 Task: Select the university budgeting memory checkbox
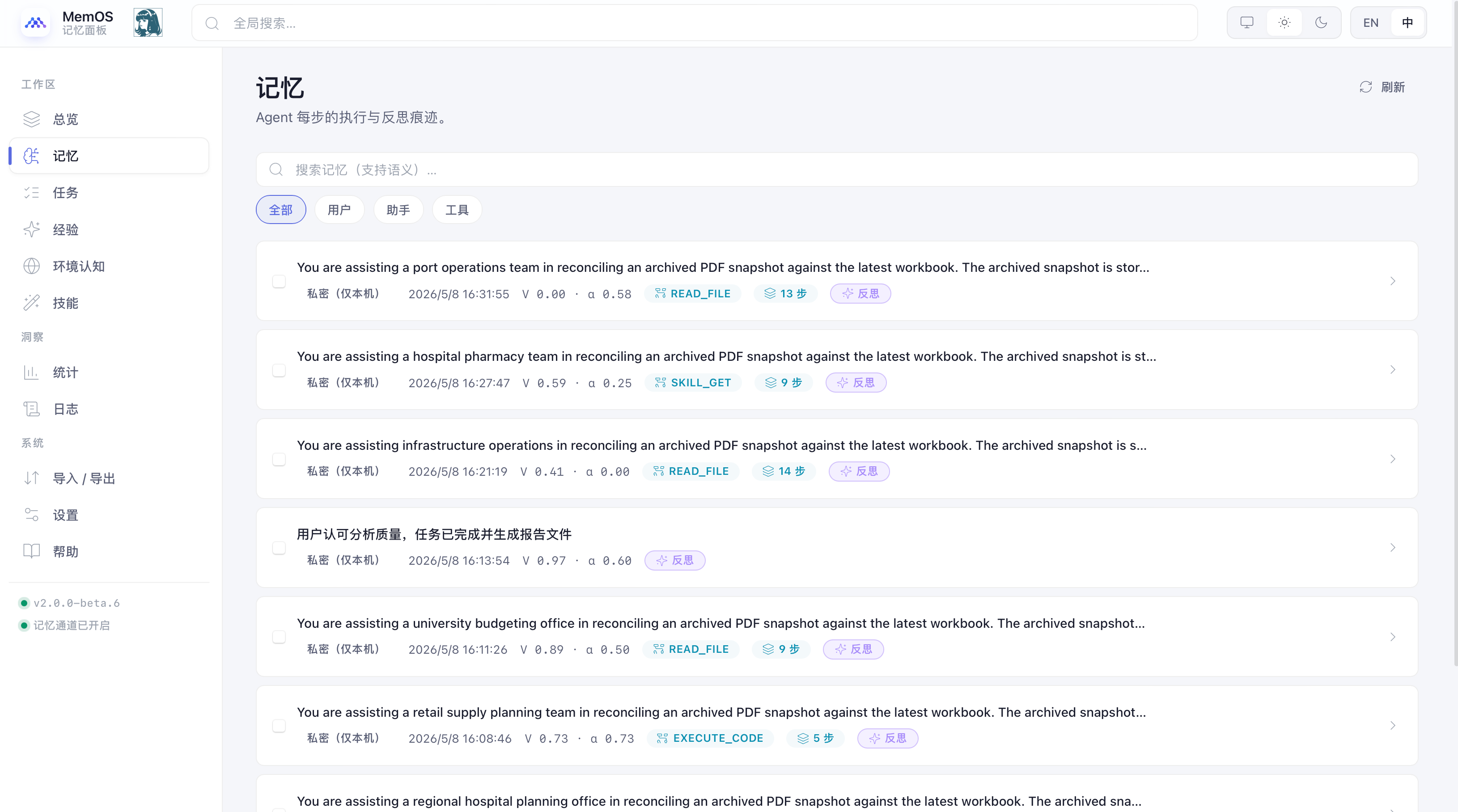coord(279,637)
